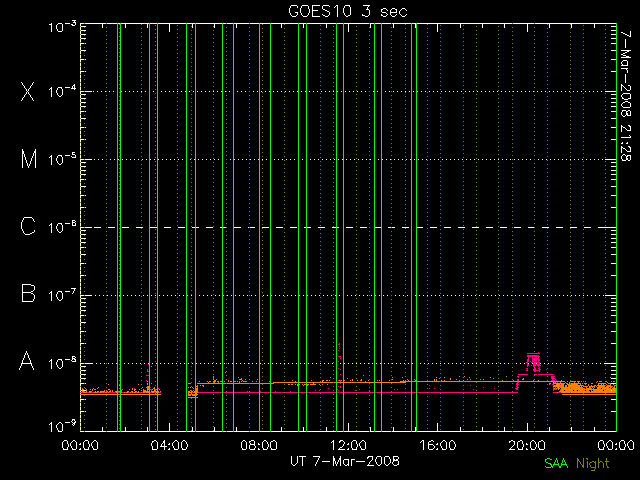Click the 12:00 time axis label
640x480 pixels.
pyautogui.click(x=348, y=445)
